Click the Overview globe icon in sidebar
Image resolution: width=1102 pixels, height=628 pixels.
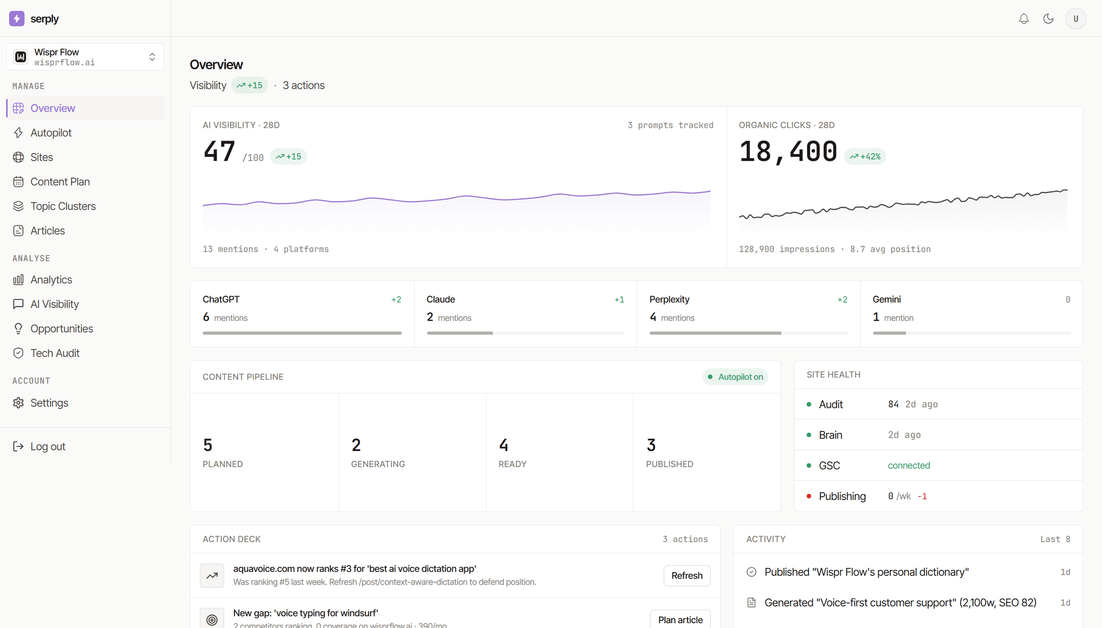[18, 108]
